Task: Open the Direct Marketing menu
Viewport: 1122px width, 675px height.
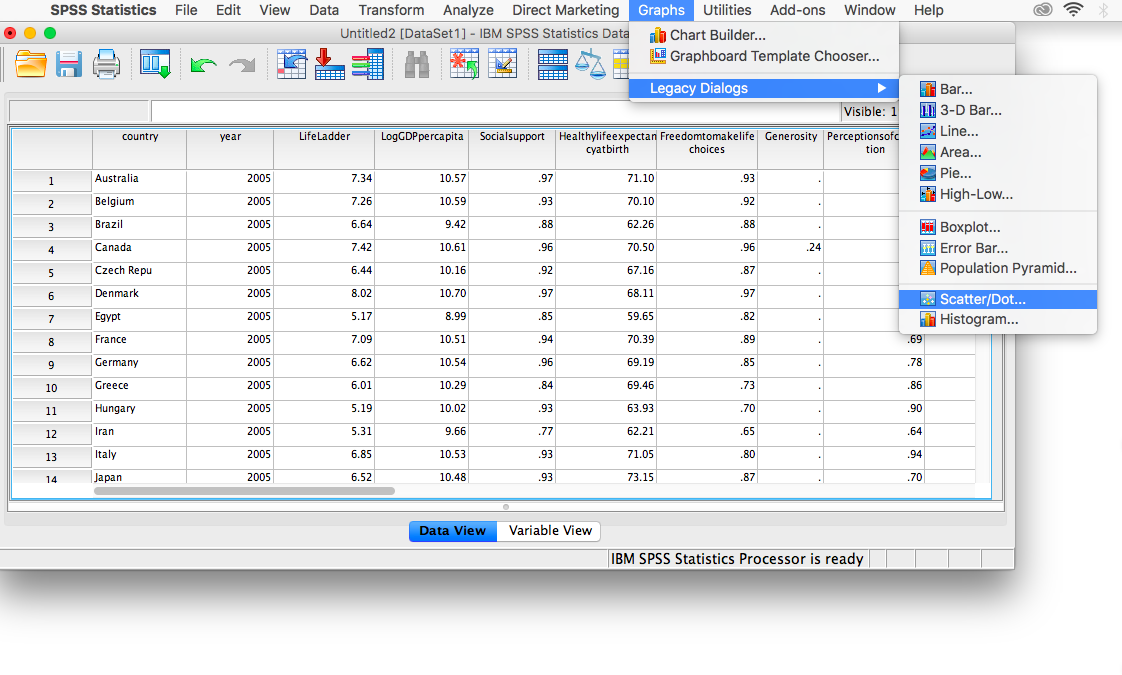Action: 565,10
